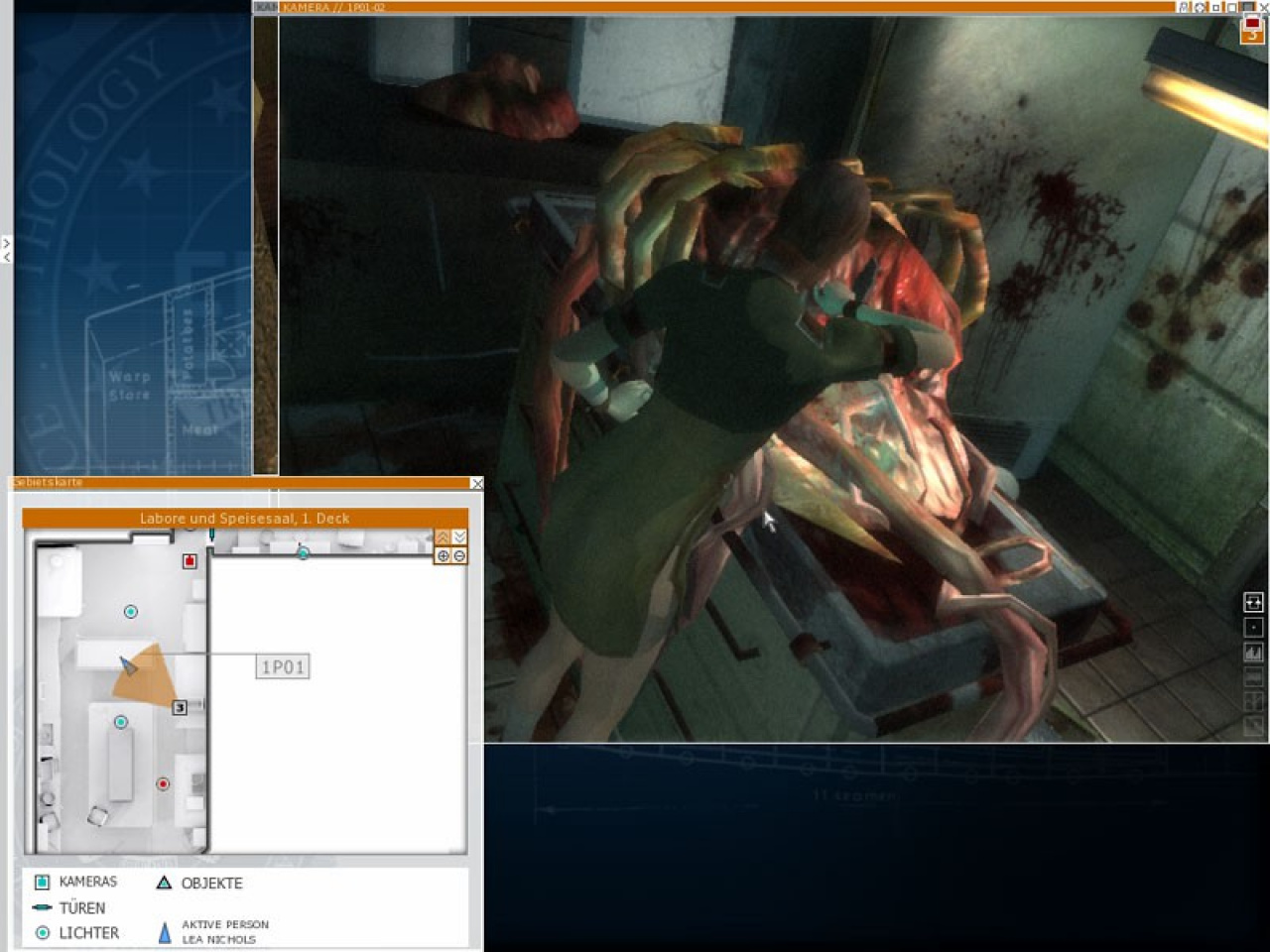Click the round titlebar icon of camera window
1270x952 pixels.
coord(1200,7)
